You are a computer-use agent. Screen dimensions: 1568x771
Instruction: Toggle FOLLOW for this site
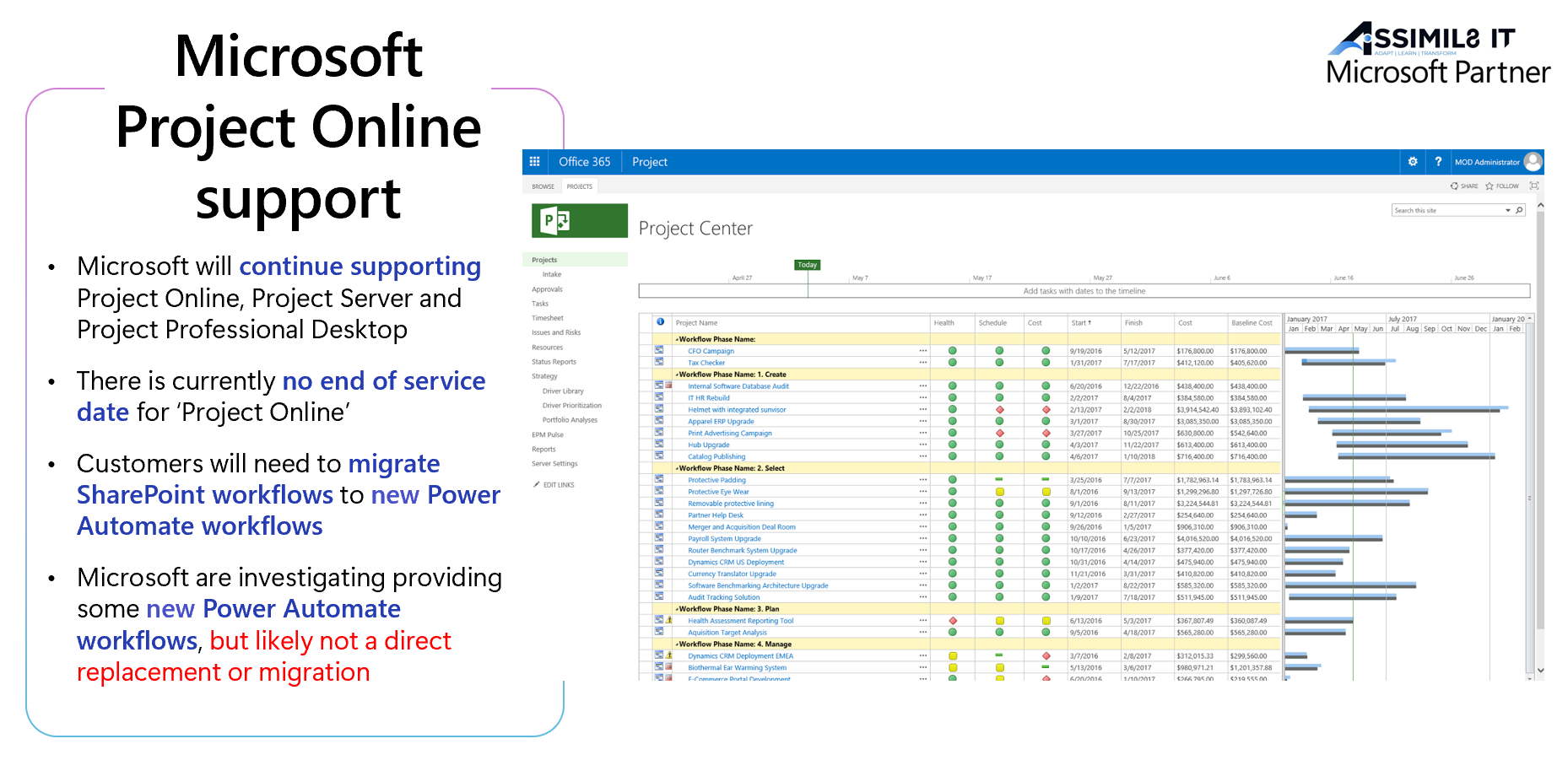click(1501, 186)
